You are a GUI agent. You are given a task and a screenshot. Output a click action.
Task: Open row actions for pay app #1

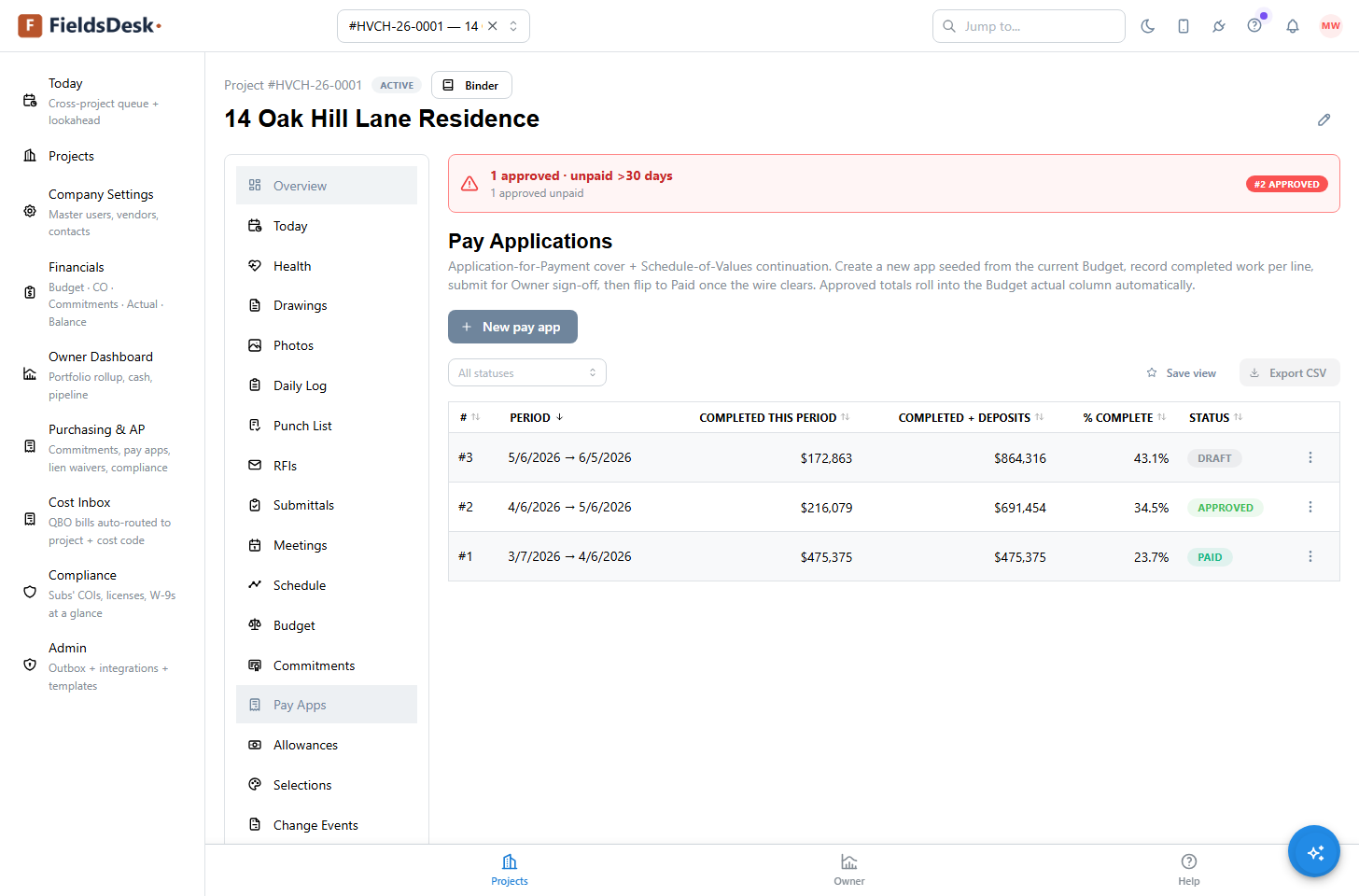coord(1310,556)
